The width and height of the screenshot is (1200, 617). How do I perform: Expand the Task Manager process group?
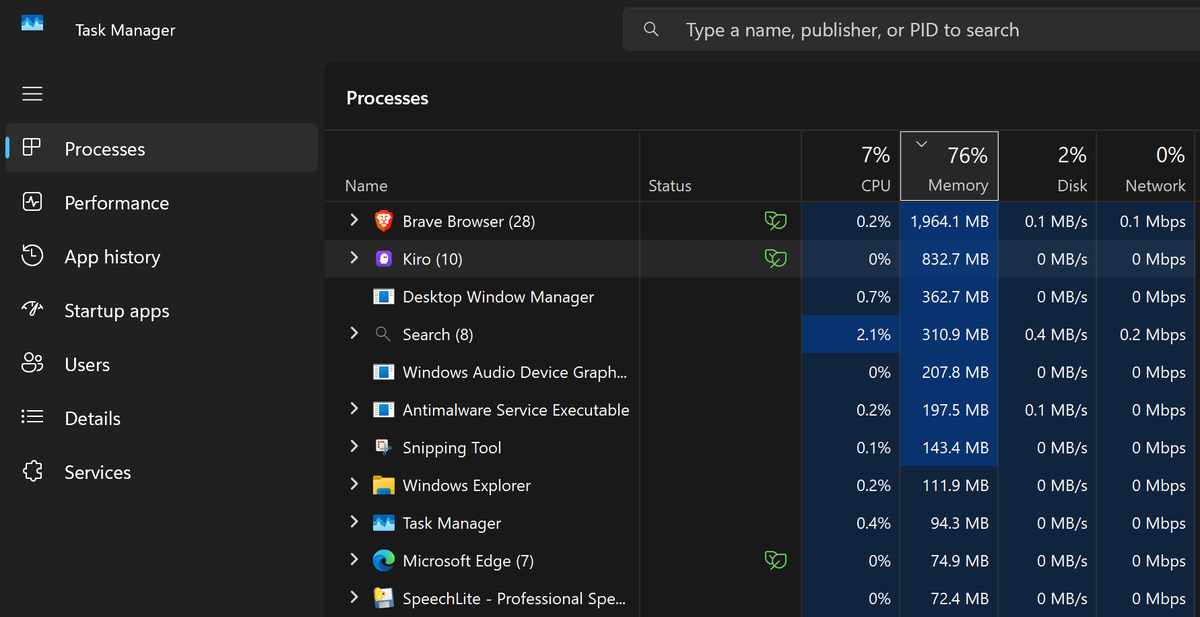tap(354, 522)
